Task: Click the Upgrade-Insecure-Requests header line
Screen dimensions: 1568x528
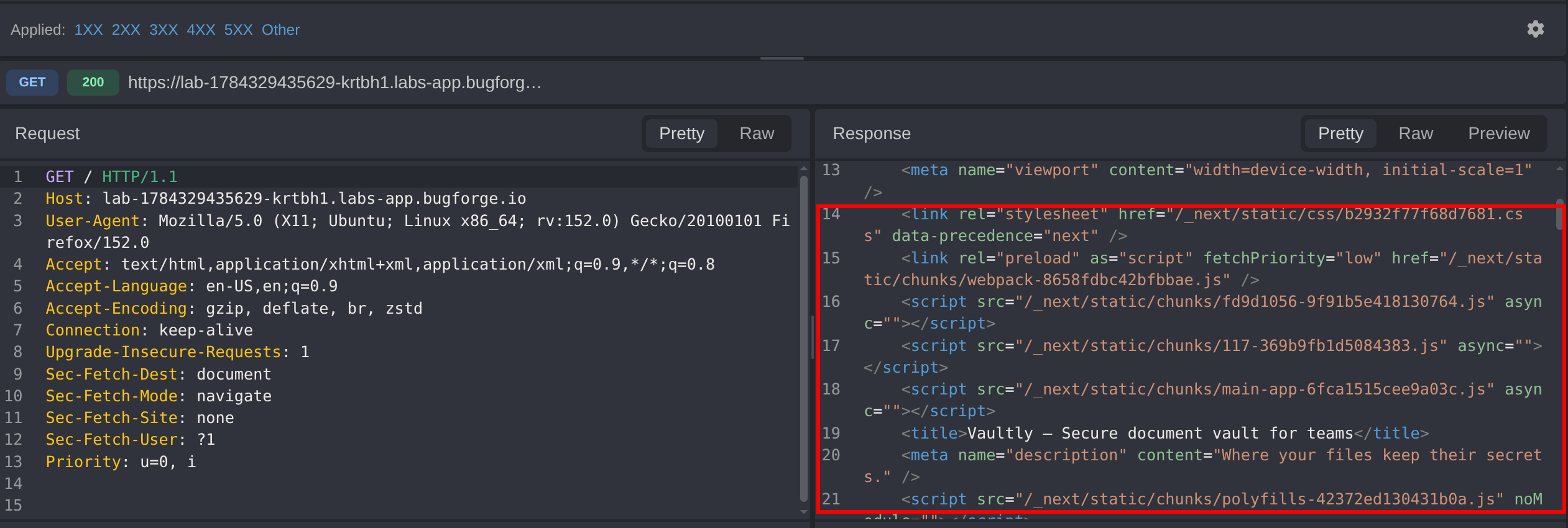Action: [177, 352]
